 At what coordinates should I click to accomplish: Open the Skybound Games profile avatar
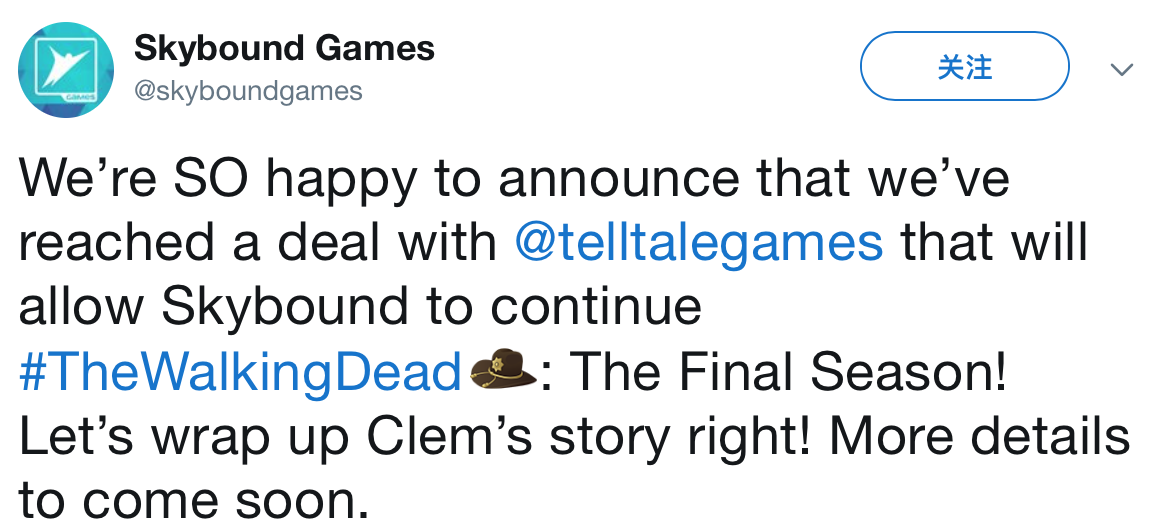(x=65, y=70)
